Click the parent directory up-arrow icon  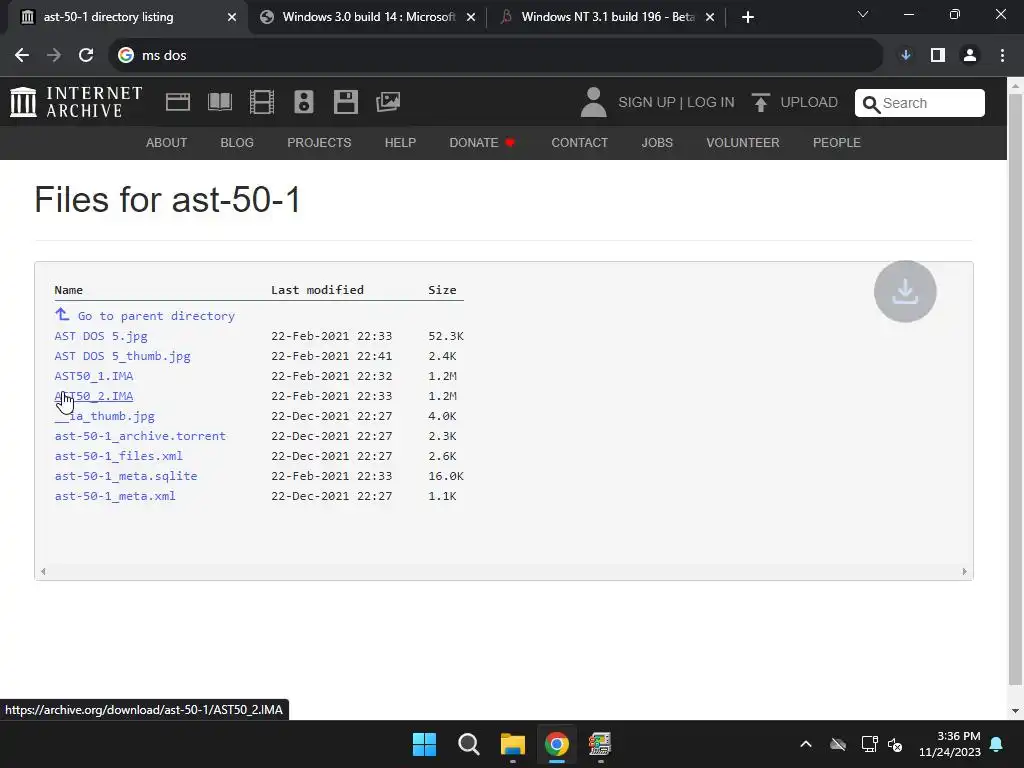coord(62,315)
